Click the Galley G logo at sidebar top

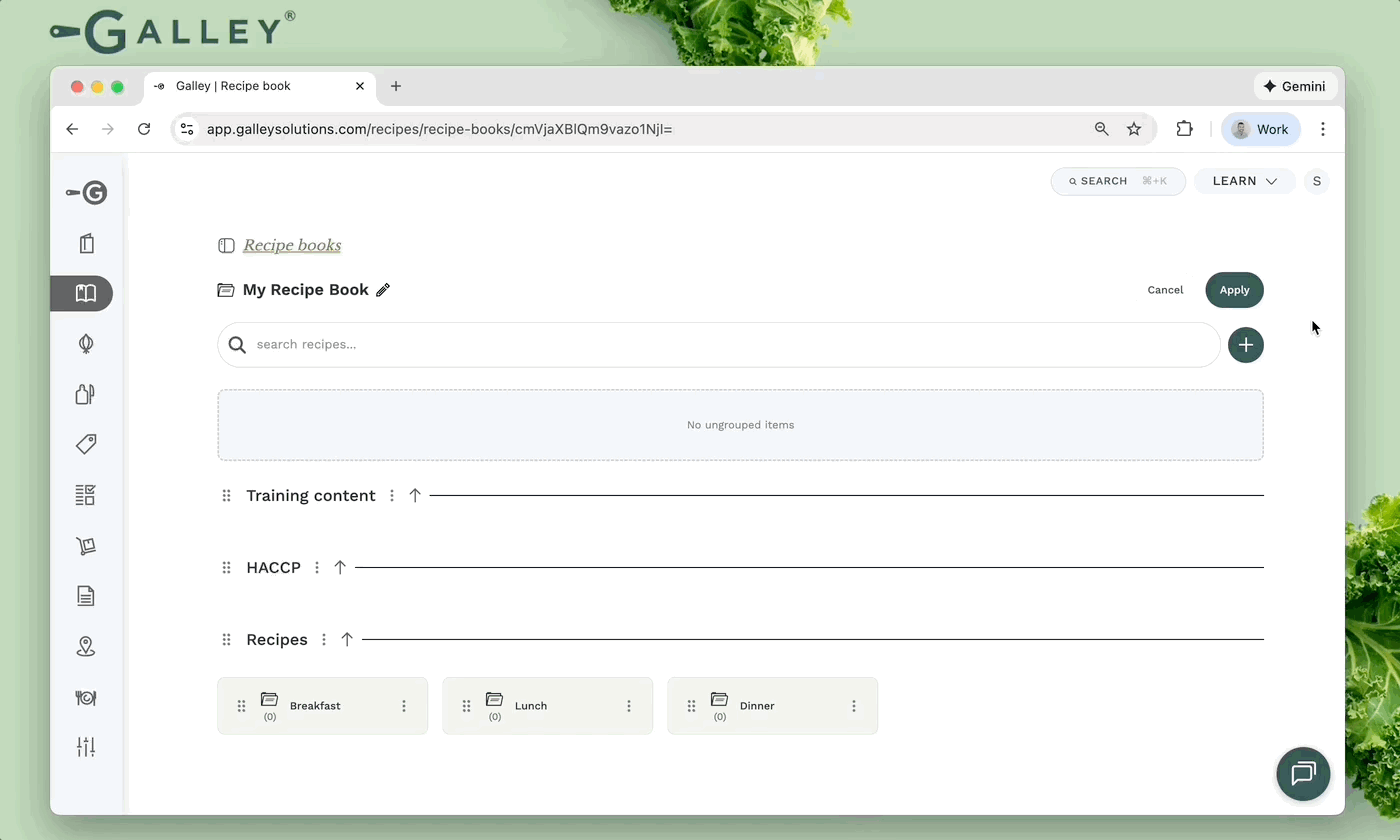pyautogui.click(x=86, y=192)
